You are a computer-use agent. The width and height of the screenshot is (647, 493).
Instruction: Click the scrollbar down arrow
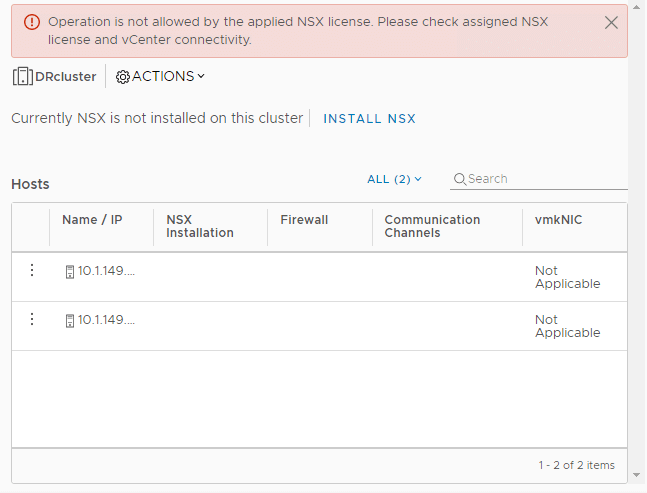tap(637, 475)
